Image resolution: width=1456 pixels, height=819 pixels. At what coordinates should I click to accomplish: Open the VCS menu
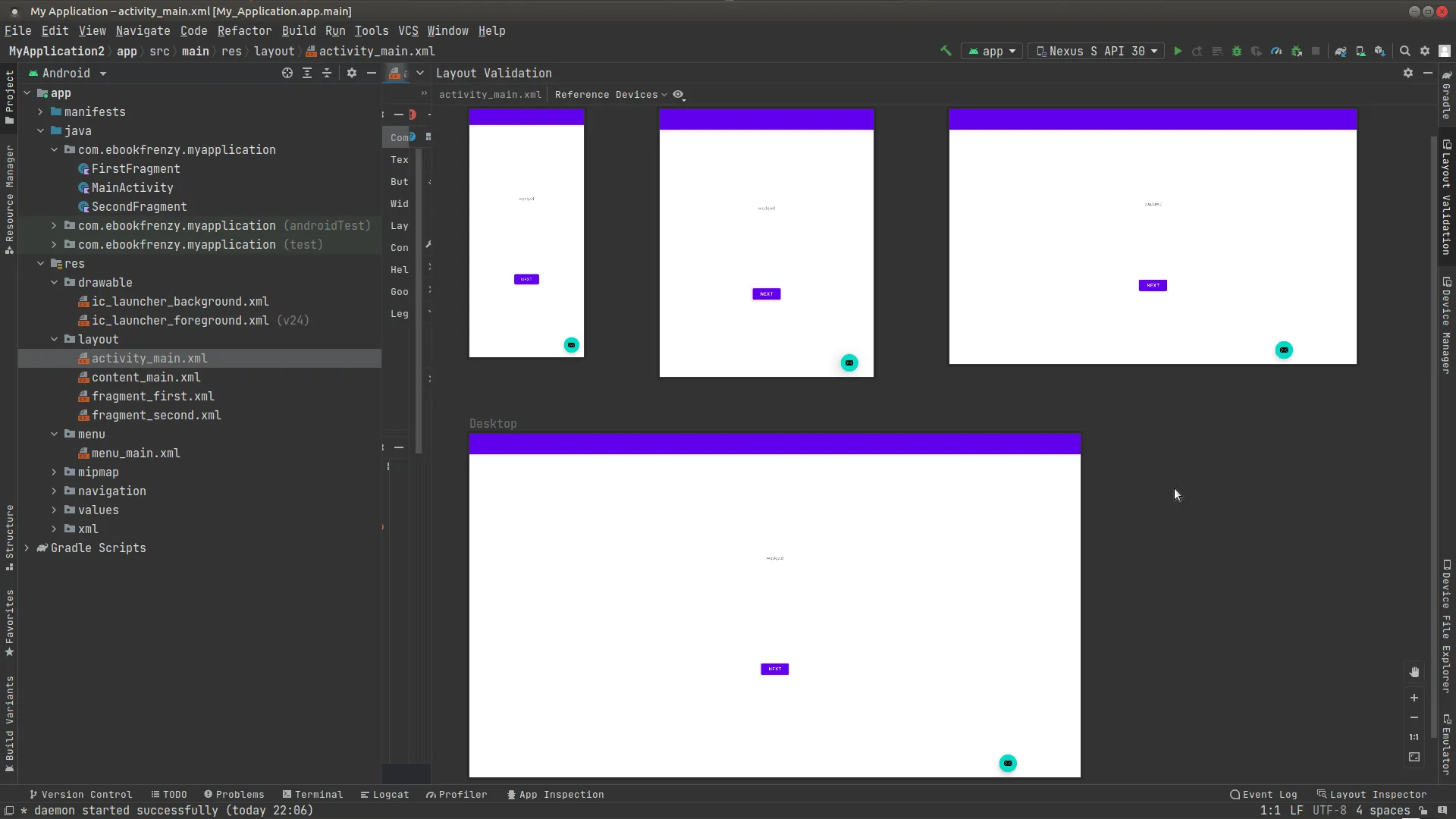408,30
